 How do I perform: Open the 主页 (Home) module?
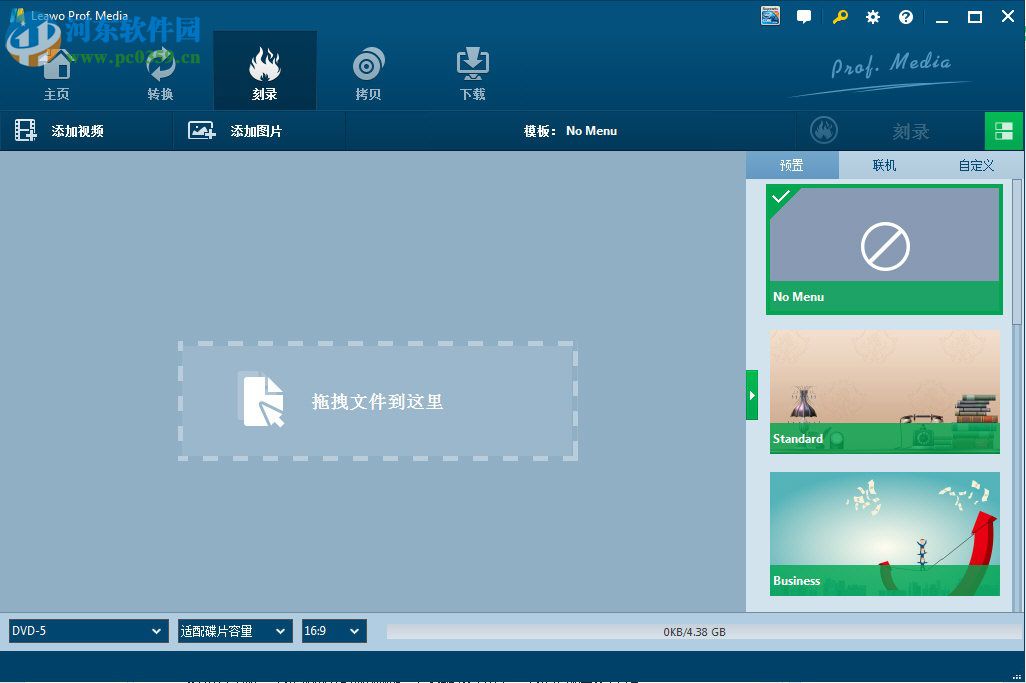(57, 70)
